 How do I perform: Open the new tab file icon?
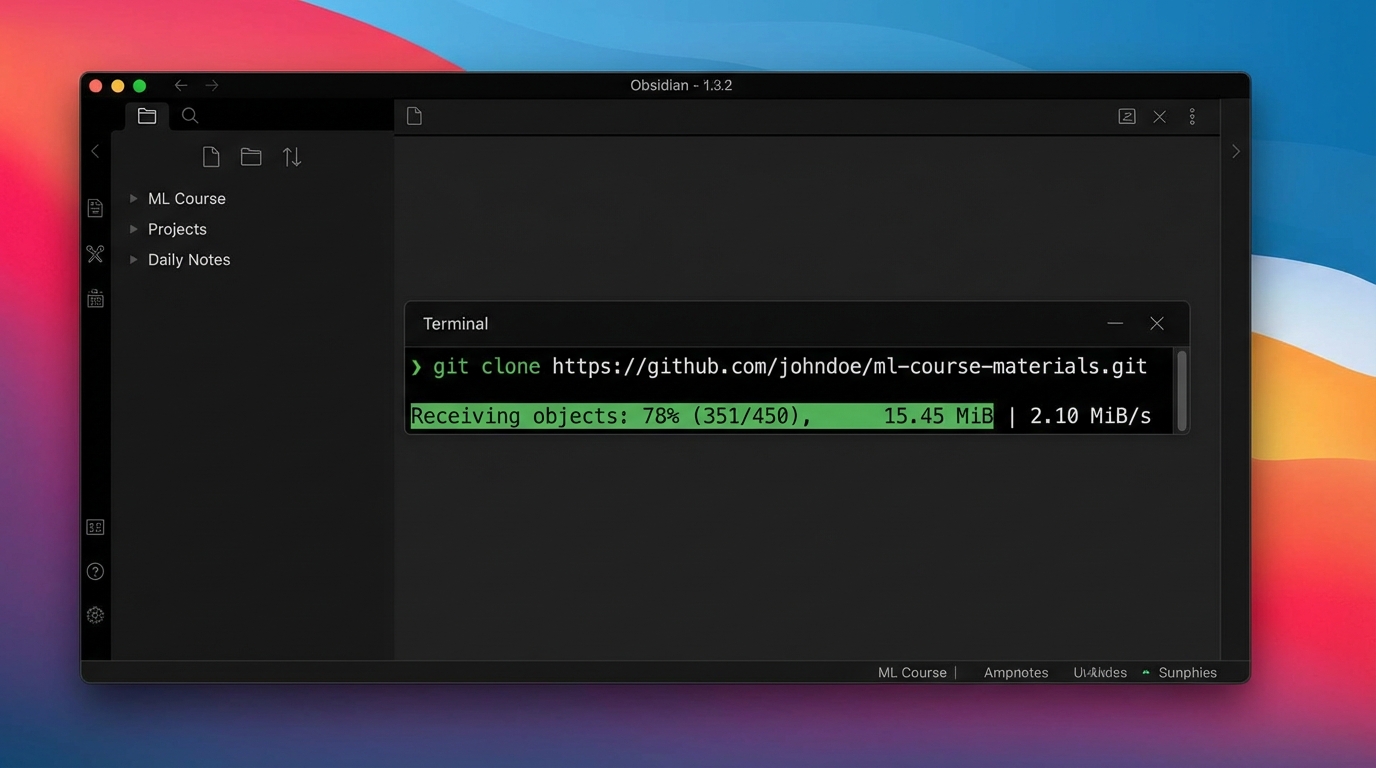click(x=414, y=116)
